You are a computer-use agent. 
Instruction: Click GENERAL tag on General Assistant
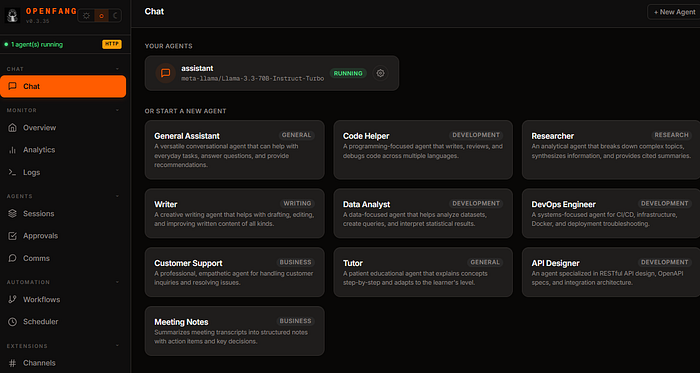click(297, 135)
